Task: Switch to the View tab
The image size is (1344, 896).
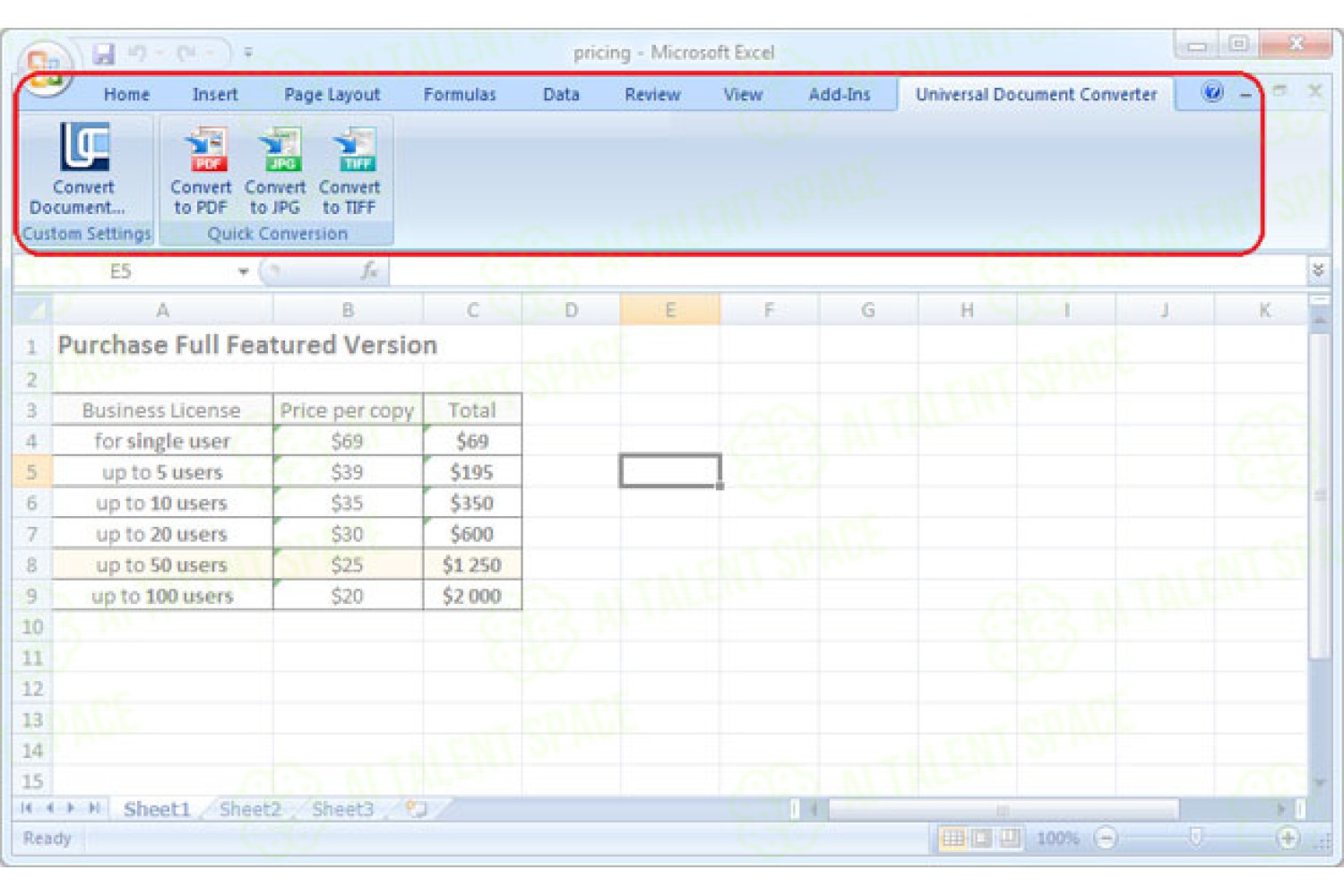Action: point(743,94)
